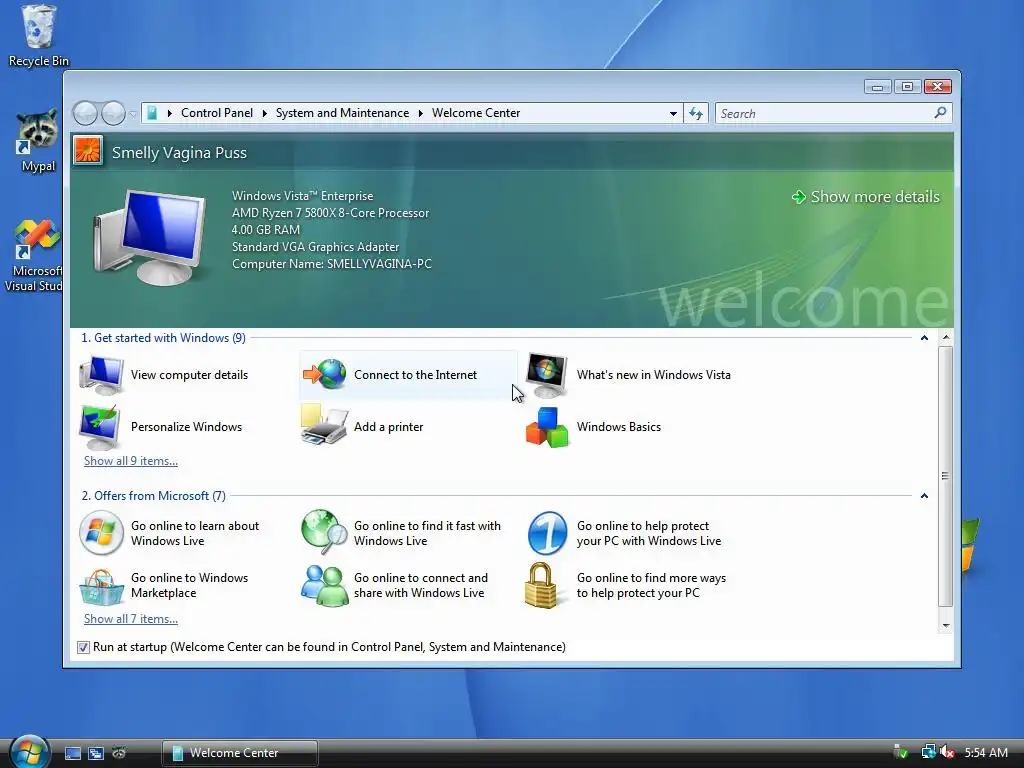Open the Windows Basics blocks icon
This screenshot has height=768, width=1024.
pos(547,427)
